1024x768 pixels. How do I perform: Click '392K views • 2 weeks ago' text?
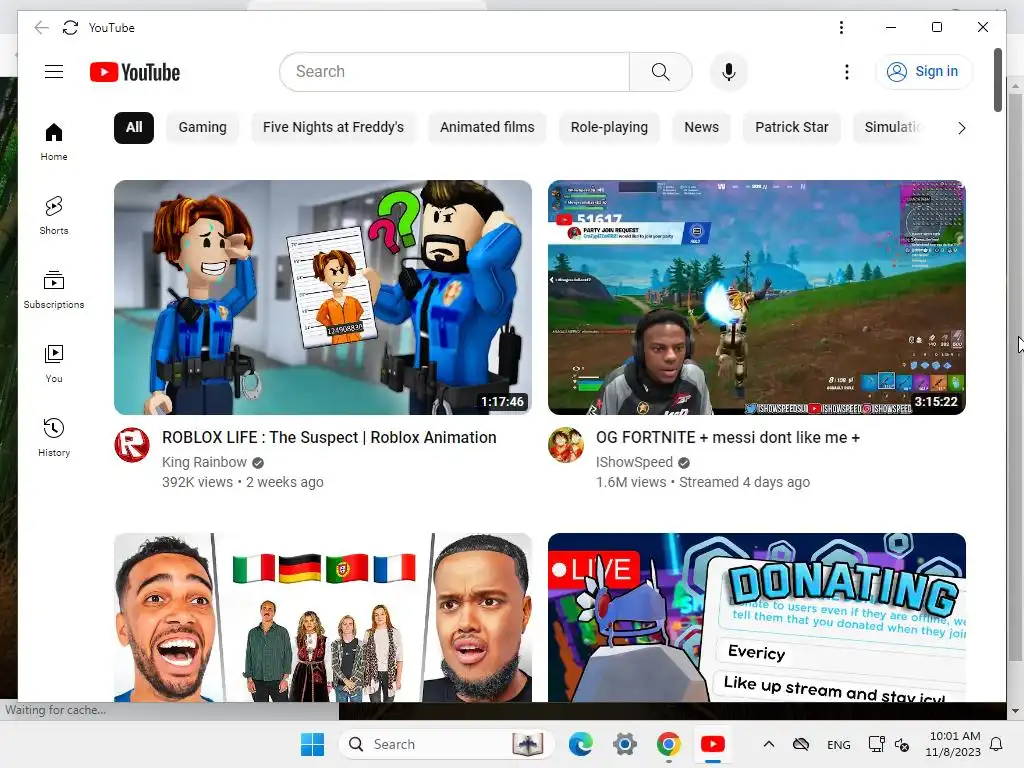242,482
